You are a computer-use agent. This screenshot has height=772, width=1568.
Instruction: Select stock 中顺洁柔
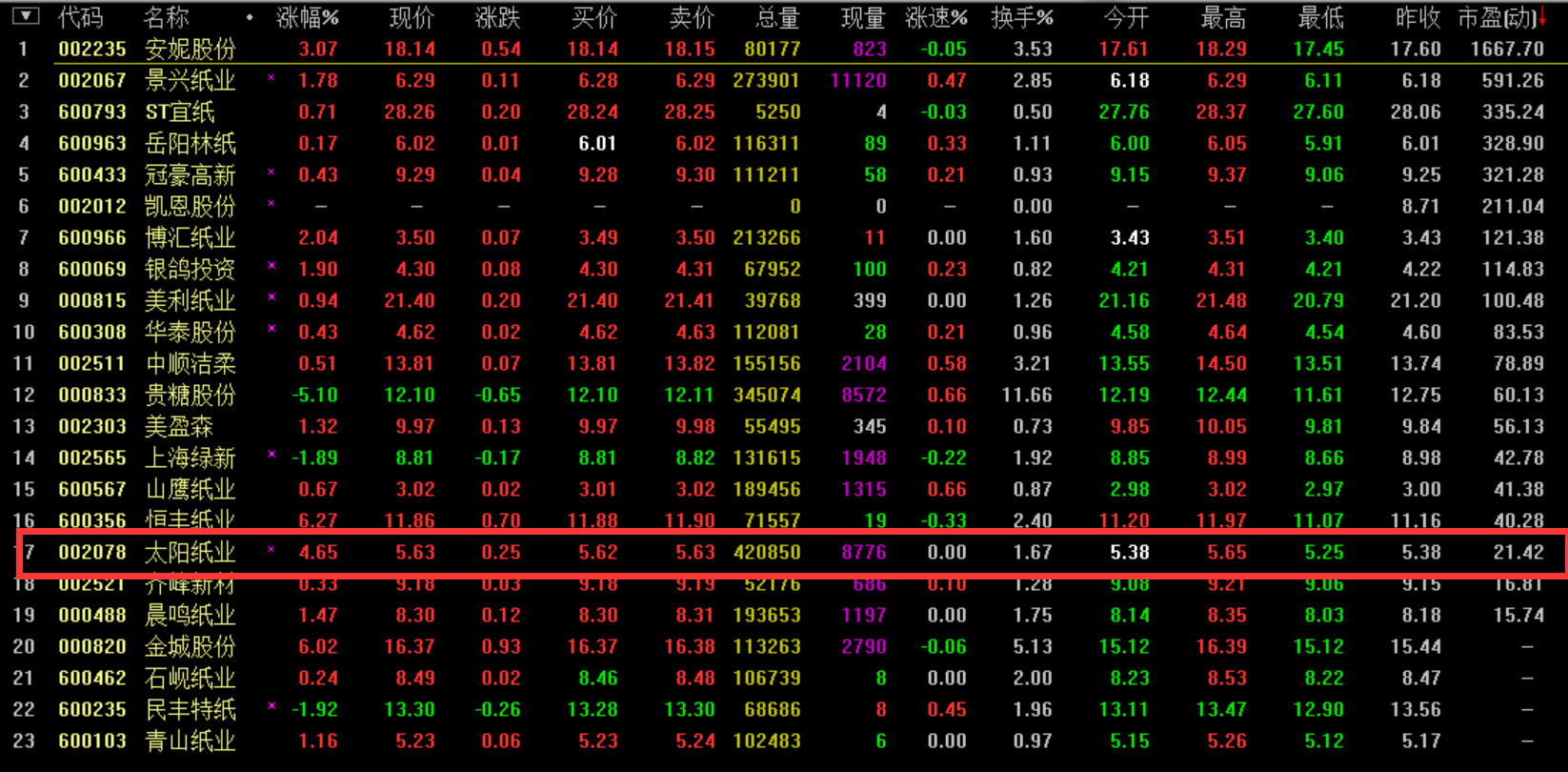pos(190,363)
